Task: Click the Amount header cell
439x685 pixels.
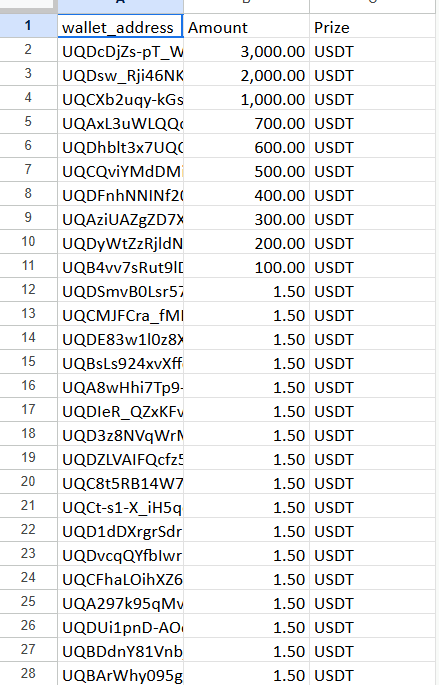Action: [x=246, y=26]
